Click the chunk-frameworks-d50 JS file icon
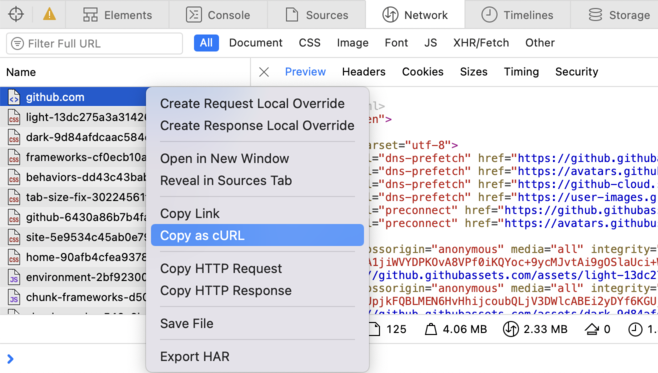Viewport: 658px width, 373px height. tap(14, 297)
